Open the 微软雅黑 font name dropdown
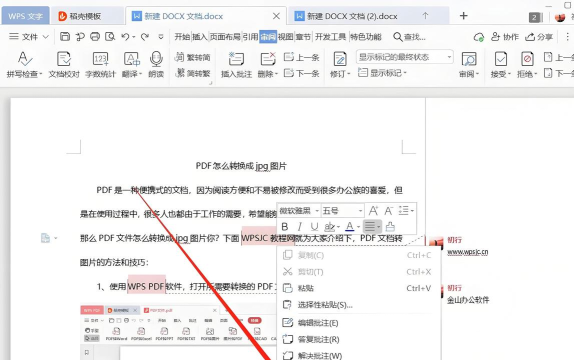Image resolution: width=574 pixels, height=360 pixels. (x=317, y=211)
